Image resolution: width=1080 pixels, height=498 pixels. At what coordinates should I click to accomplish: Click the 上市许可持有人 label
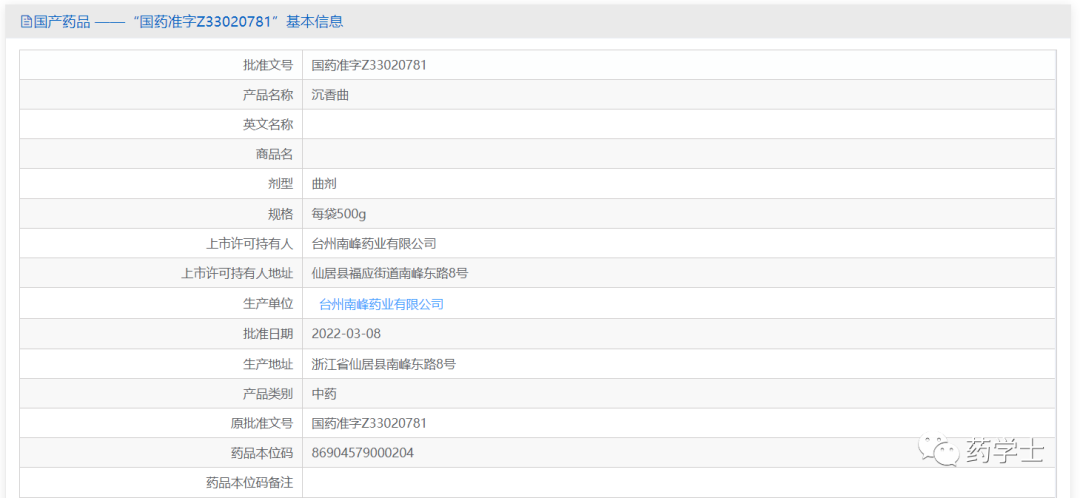pos(249,244)
